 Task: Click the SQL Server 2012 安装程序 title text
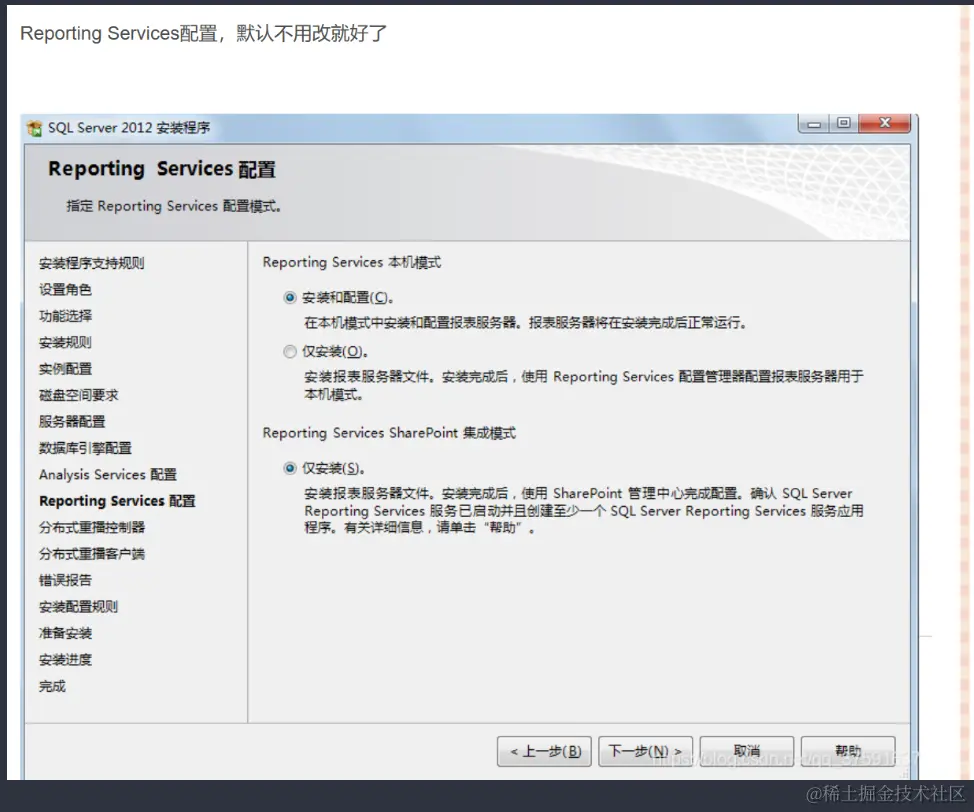129,128
